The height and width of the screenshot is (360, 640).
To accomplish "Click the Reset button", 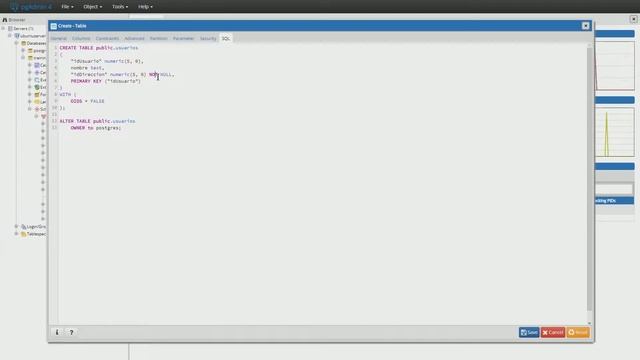I will [x=578, y=332].
